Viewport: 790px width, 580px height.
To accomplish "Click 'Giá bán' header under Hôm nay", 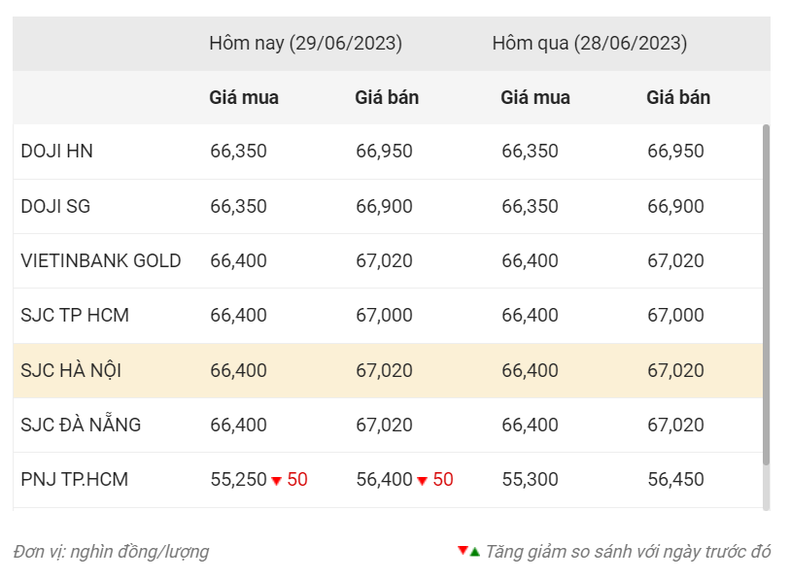I will [x=387, y=98].
